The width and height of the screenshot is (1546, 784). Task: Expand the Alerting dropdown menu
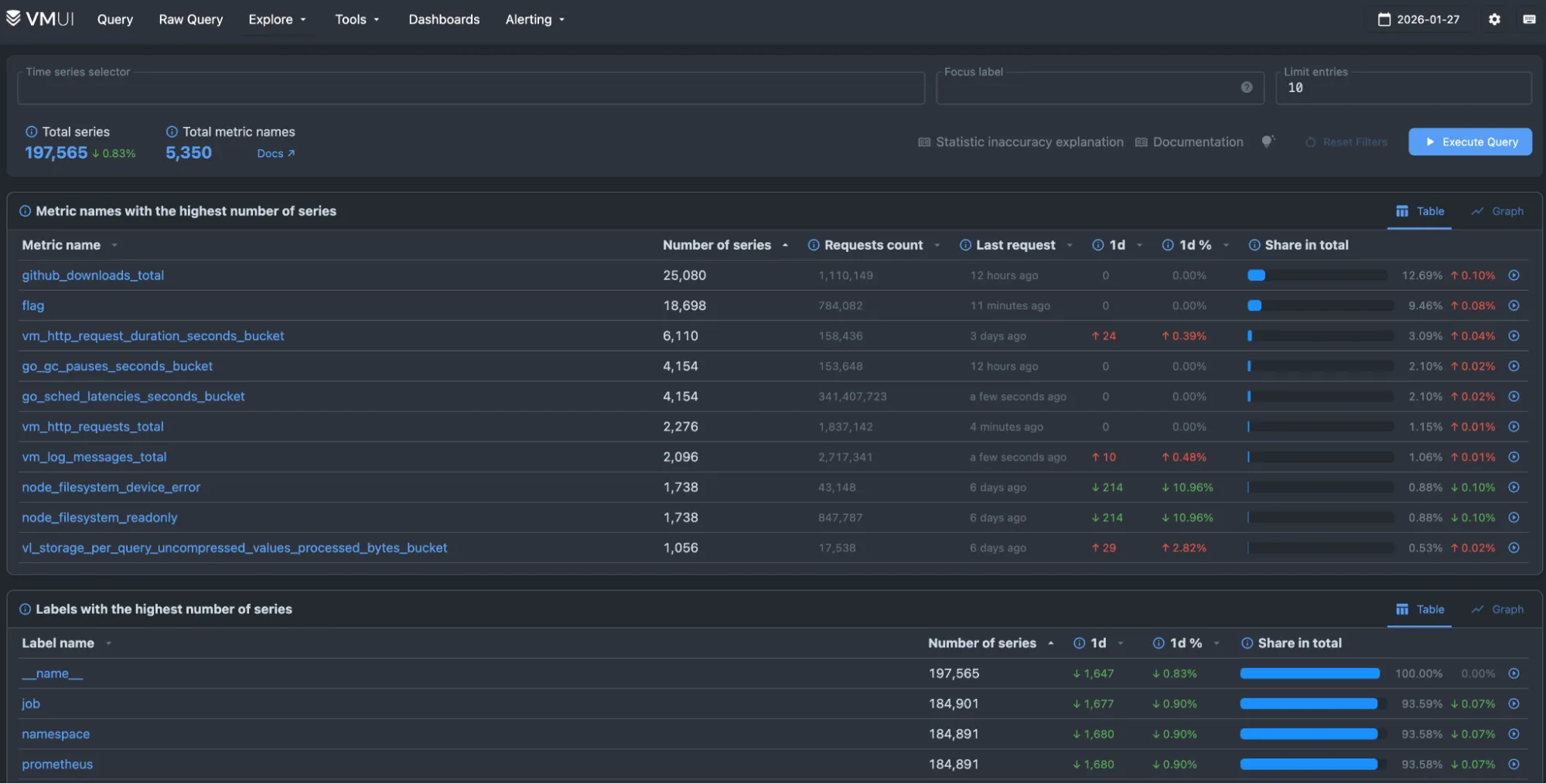click(534, 19)
